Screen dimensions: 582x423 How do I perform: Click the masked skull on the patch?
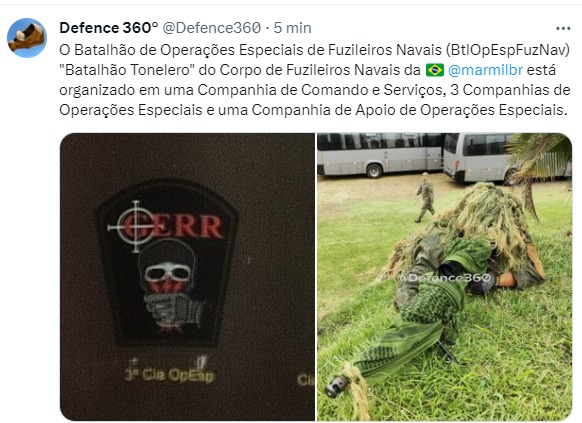(x=168, y=270)
